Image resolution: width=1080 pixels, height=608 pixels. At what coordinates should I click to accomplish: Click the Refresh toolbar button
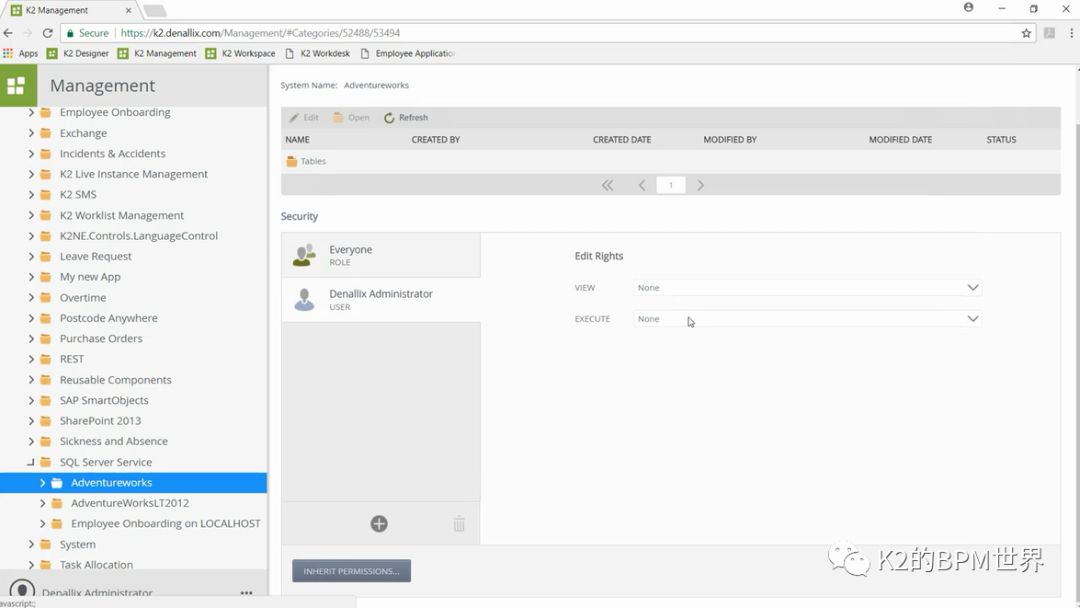click(x=406, y=118)
